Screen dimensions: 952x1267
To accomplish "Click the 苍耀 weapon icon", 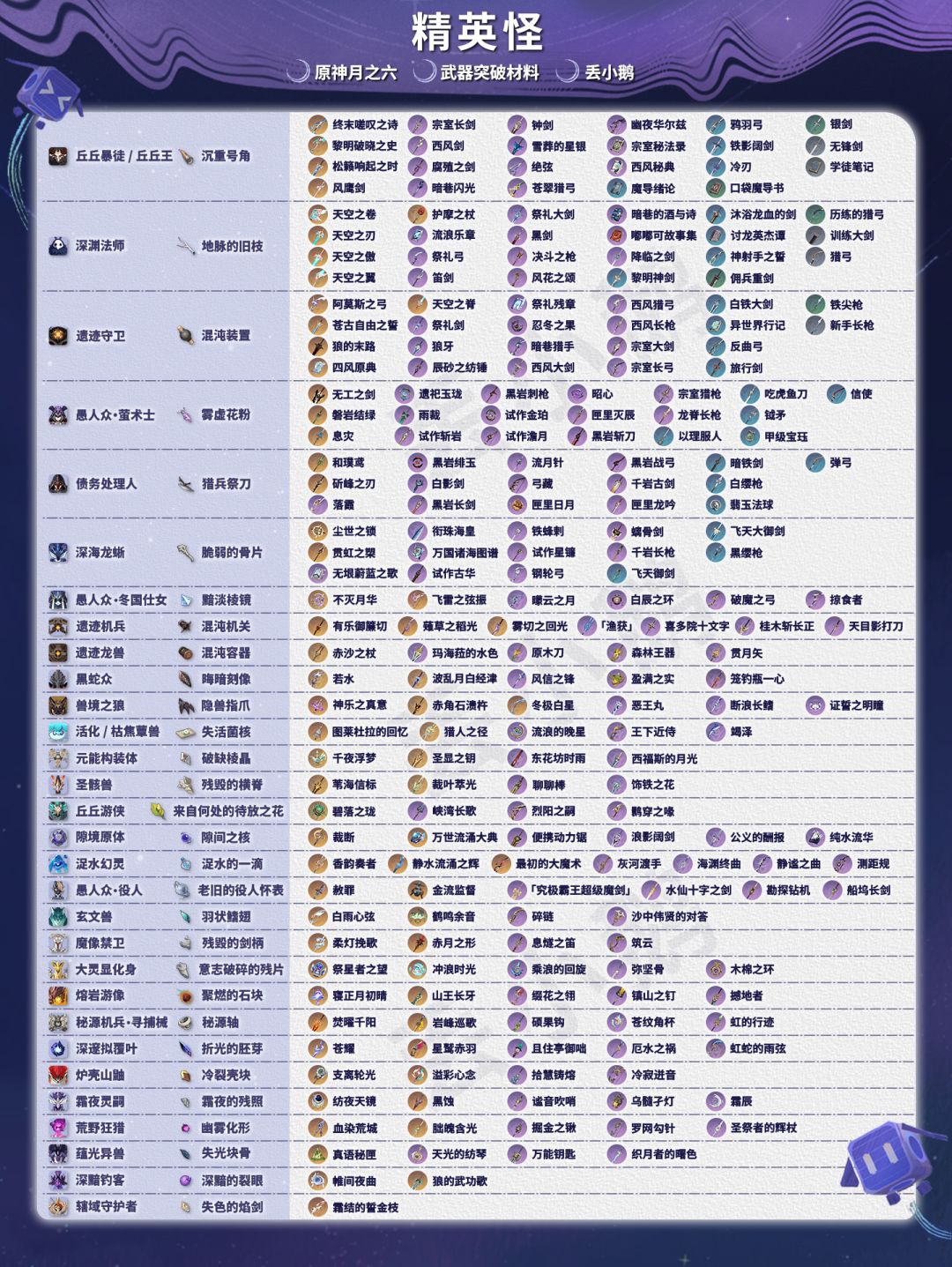I will tap(318, 1049).
